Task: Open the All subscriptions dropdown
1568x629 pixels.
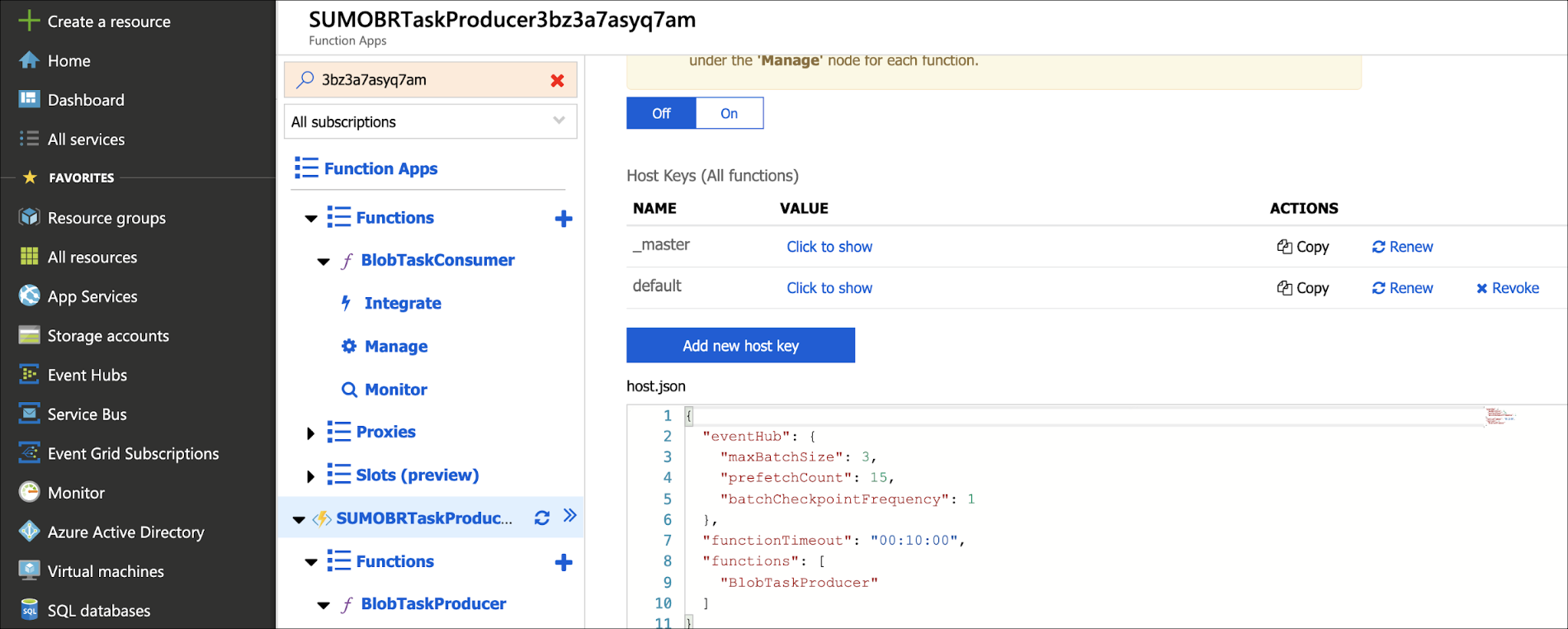Action: coord(429,122)
